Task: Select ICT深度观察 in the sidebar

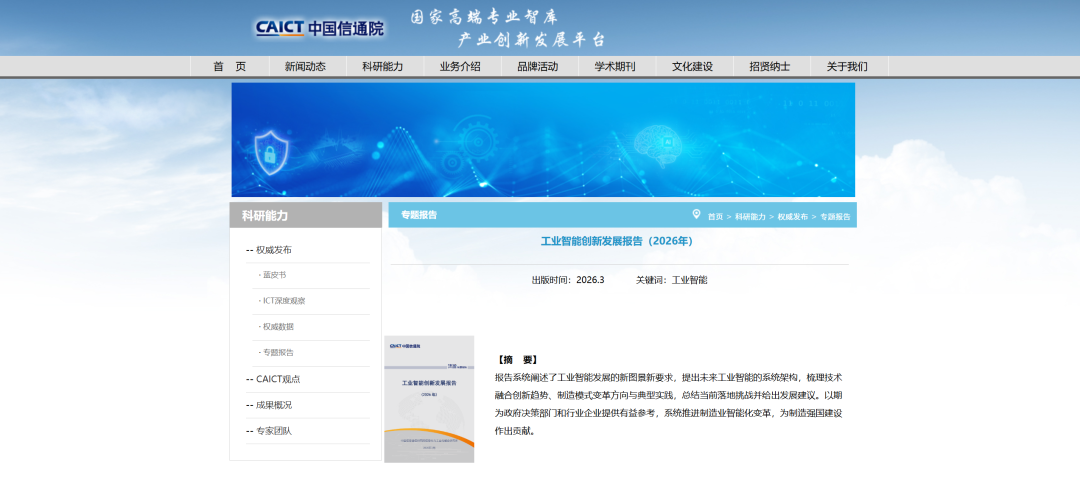Action: pos(282,301)
